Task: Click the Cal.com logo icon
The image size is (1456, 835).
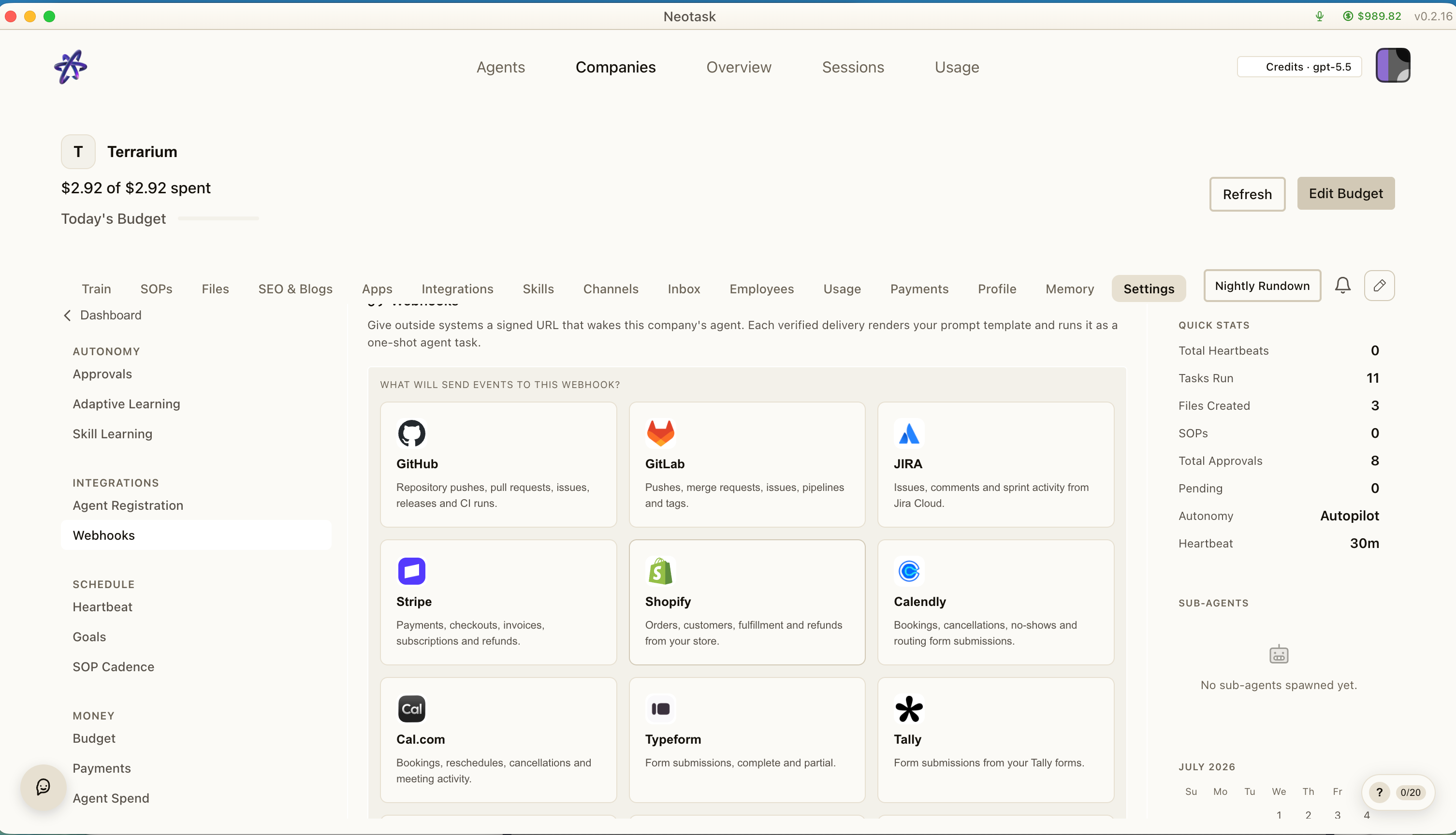Action: click(411, 709)
